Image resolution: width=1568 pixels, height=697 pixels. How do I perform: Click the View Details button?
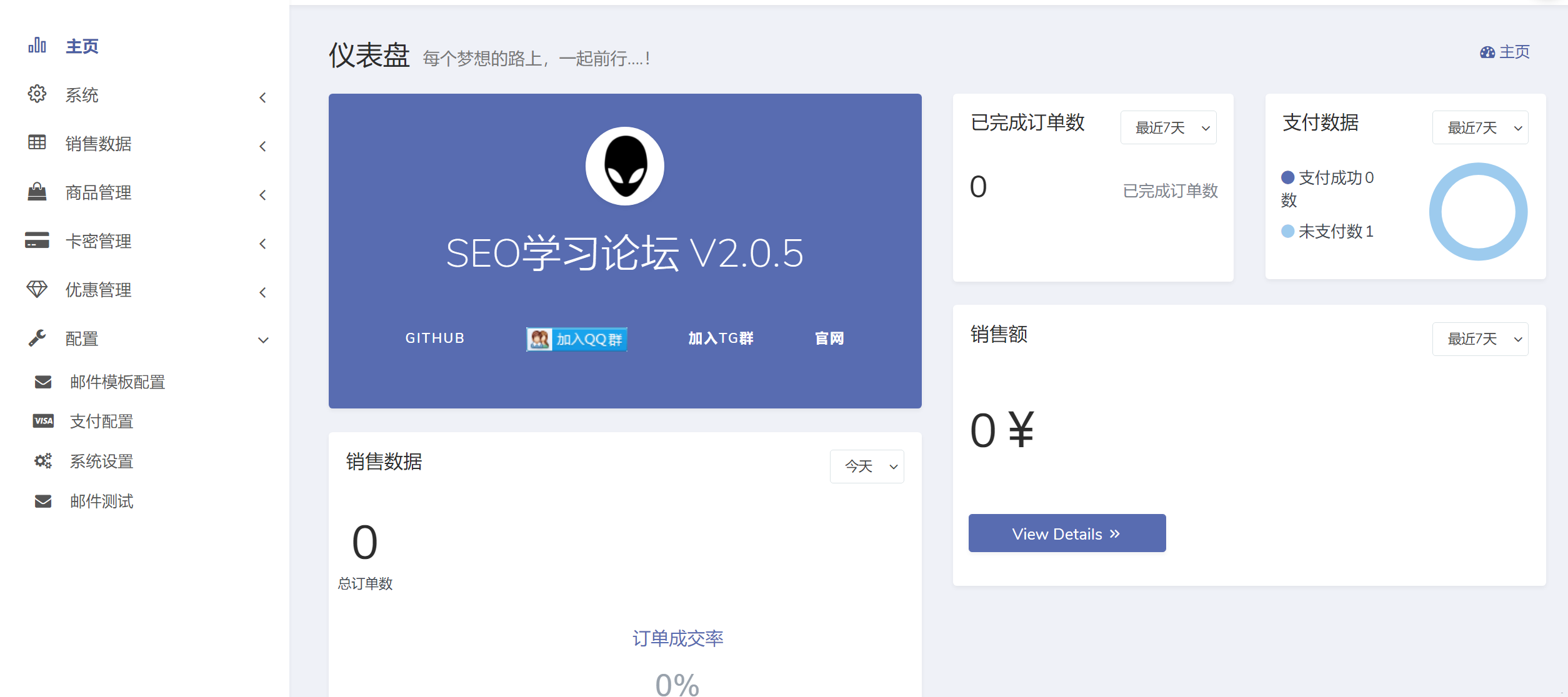(1066, 533)
